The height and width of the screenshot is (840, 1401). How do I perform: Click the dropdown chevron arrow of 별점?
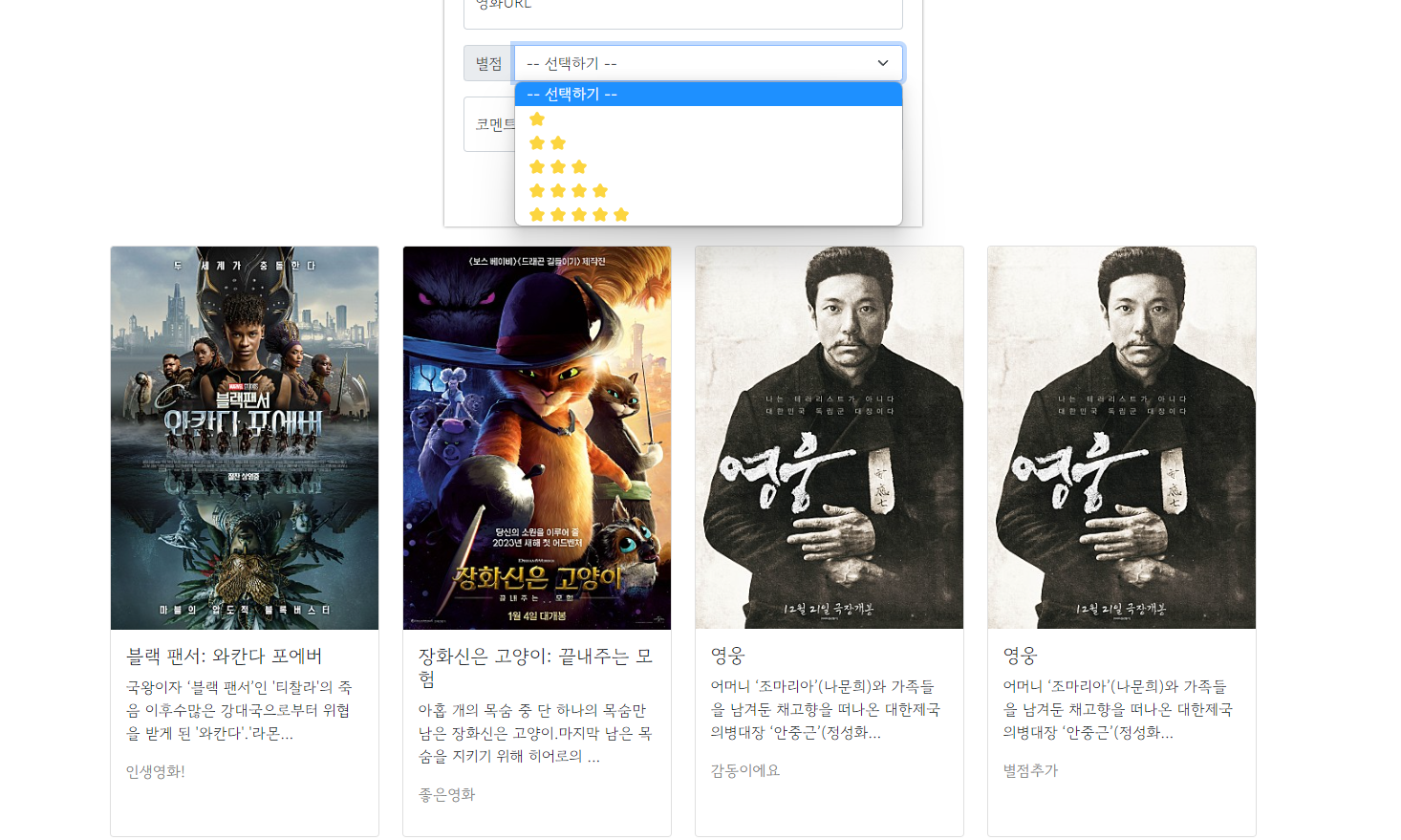(883, 63)
